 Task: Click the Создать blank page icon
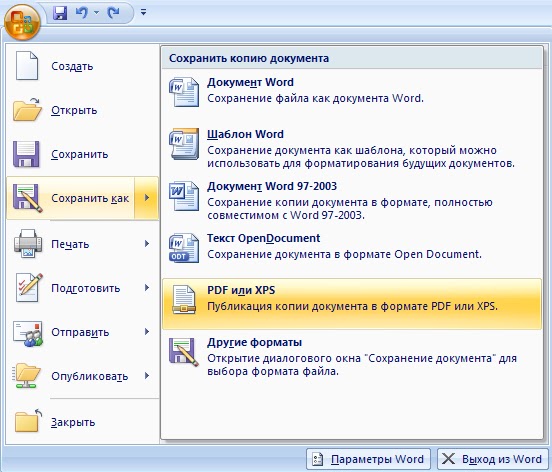[27, 66]
